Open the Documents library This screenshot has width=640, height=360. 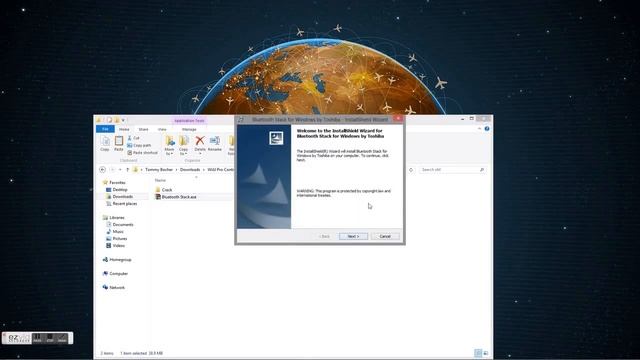pos(120,224)
